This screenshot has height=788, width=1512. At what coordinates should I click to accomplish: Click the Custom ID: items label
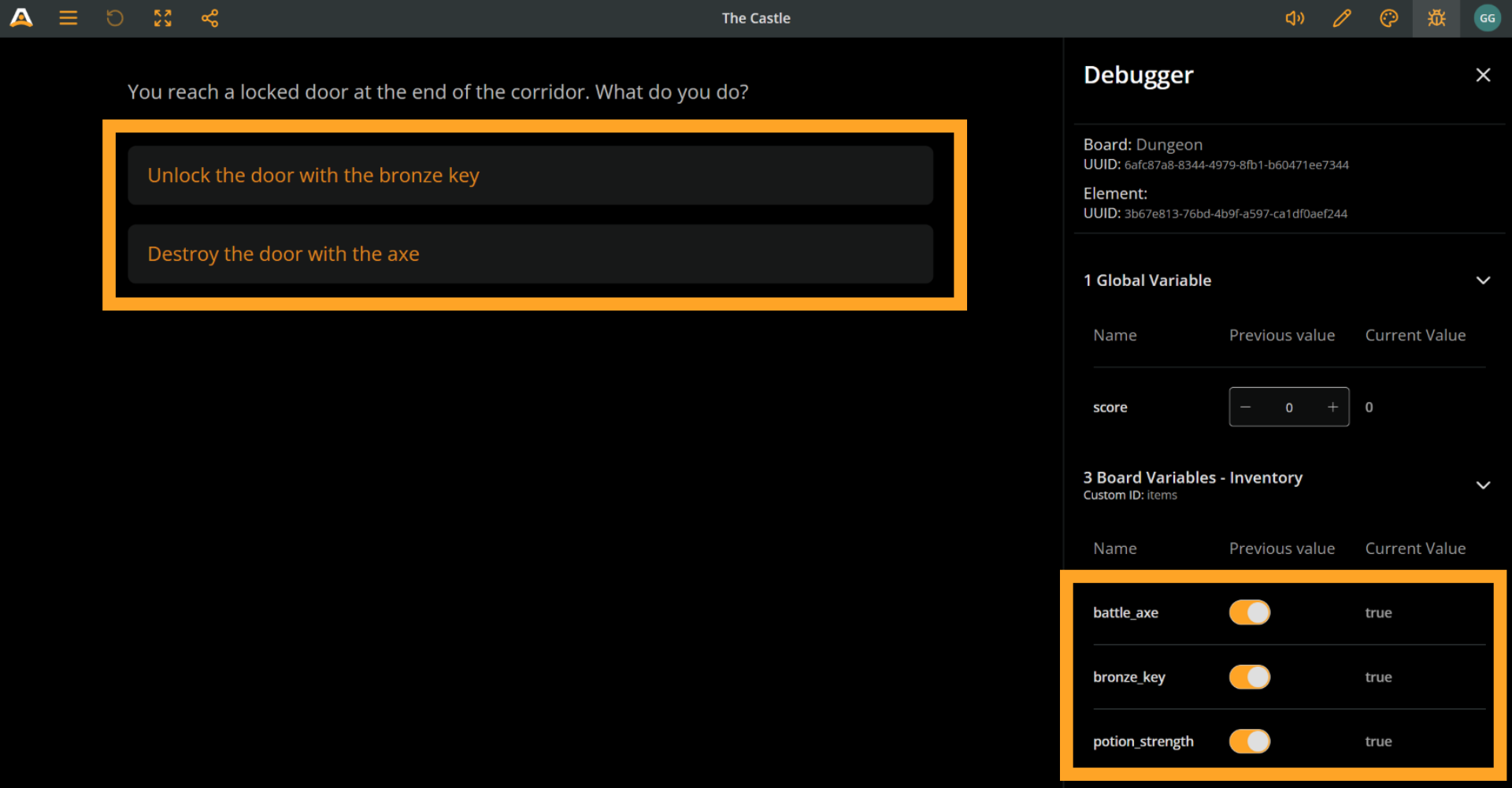1130,495
